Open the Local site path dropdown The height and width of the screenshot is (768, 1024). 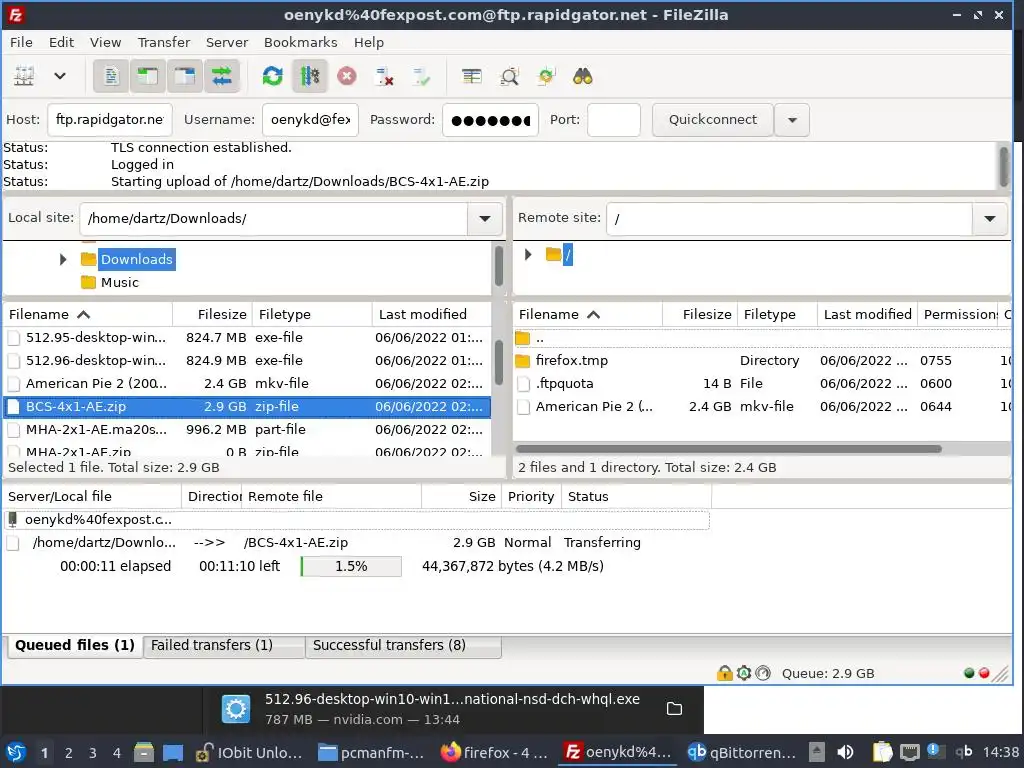[485, 219]
